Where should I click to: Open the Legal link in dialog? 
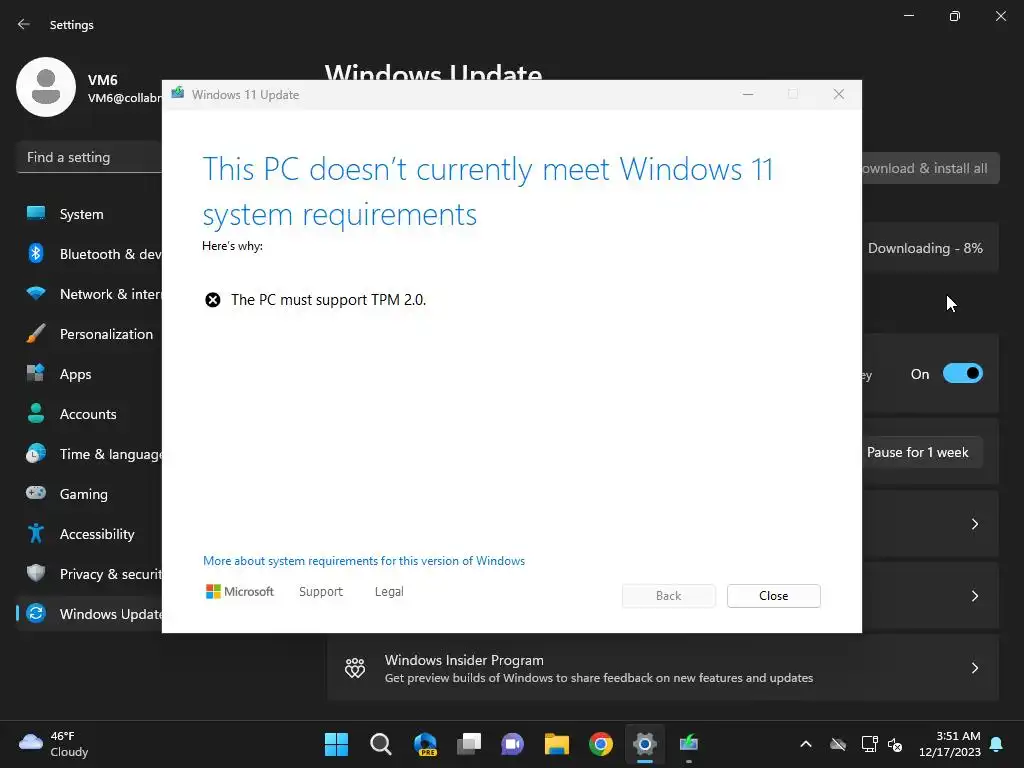[x=389, y=592]
